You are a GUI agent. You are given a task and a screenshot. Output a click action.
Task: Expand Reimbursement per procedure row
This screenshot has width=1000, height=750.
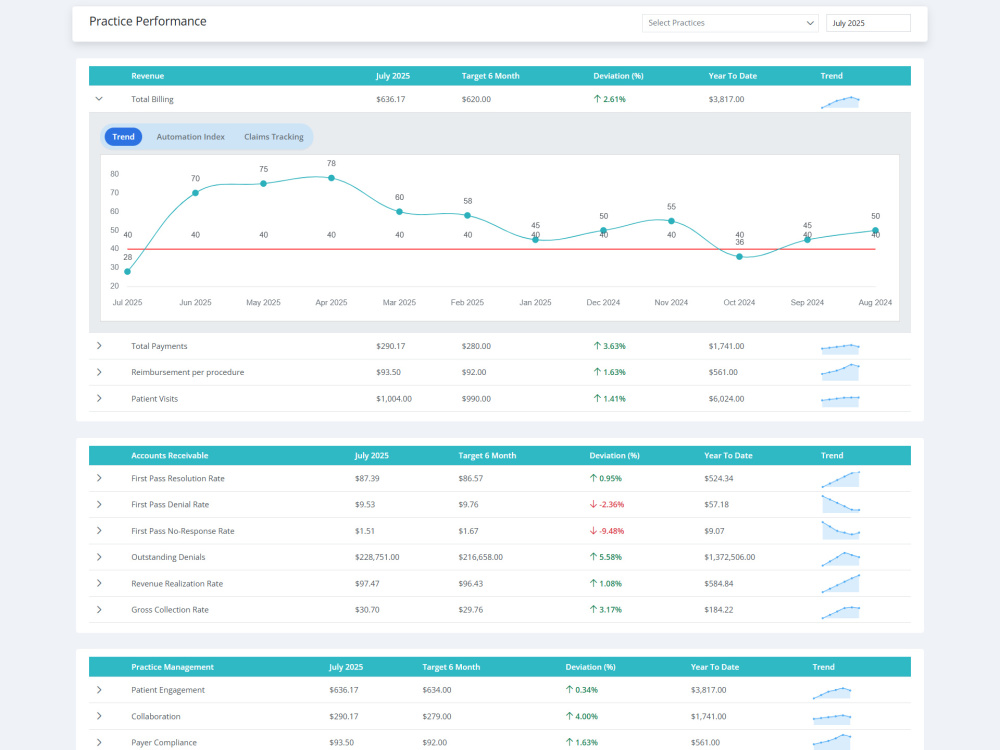(x=99, y=372)
